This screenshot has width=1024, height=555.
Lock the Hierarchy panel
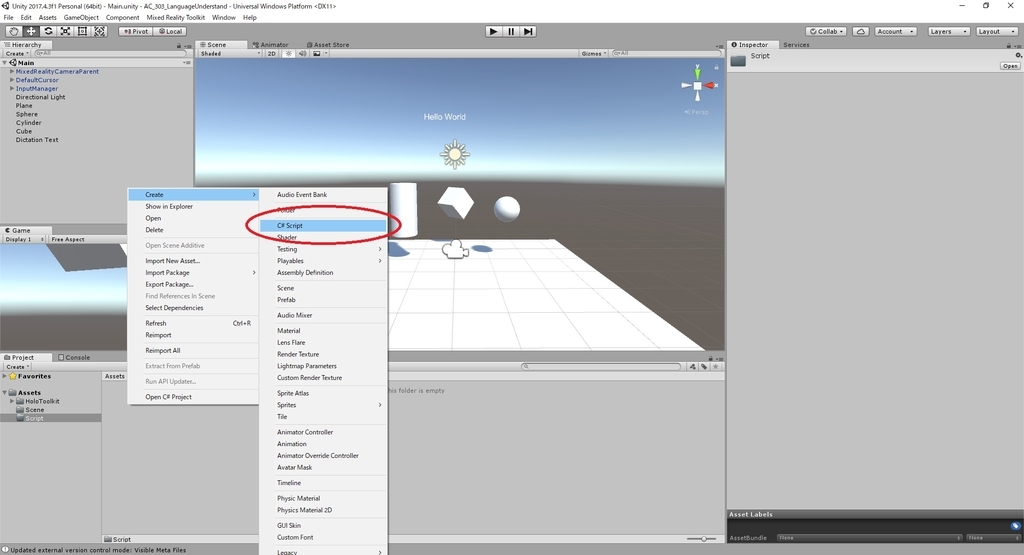179,46
